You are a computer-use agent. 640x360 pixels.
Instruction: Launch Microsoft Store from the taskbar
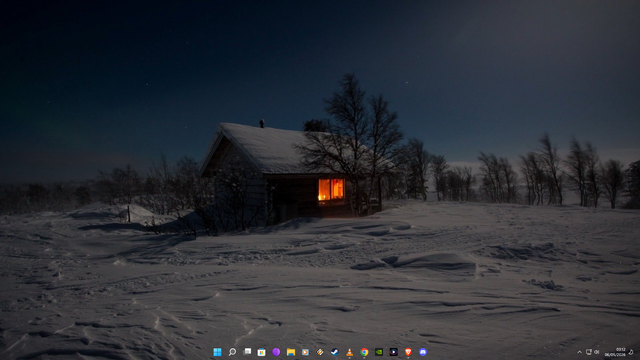click(x=262, y=352)
